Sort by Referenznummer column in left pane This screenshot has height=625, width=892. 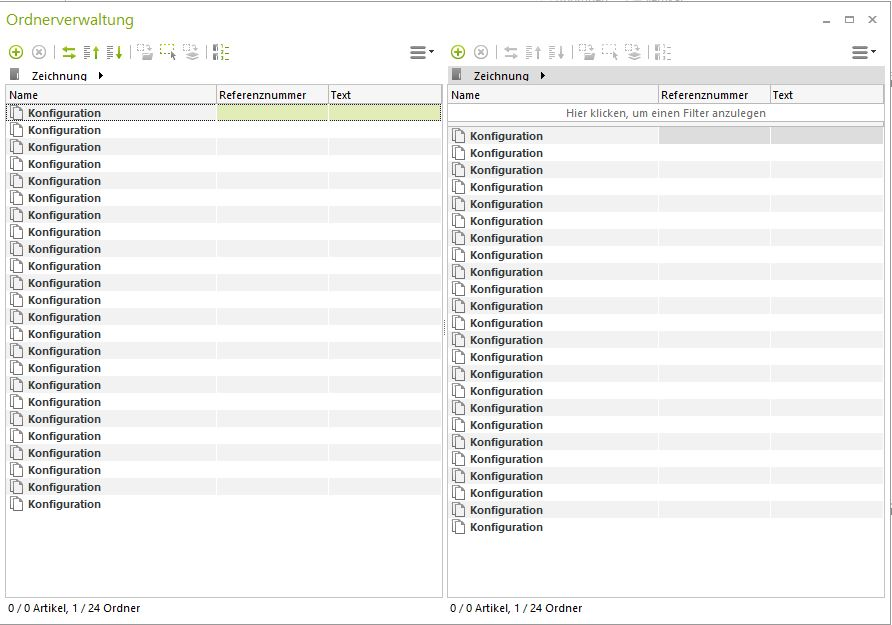pos(272,95)
